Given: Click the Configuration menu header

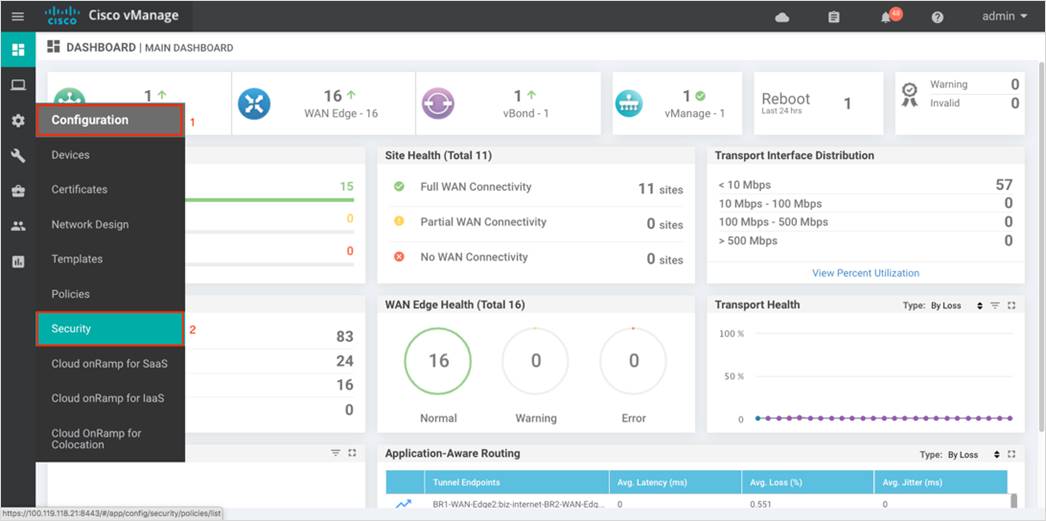Looking at the screenshot, I should coord(109,120).
